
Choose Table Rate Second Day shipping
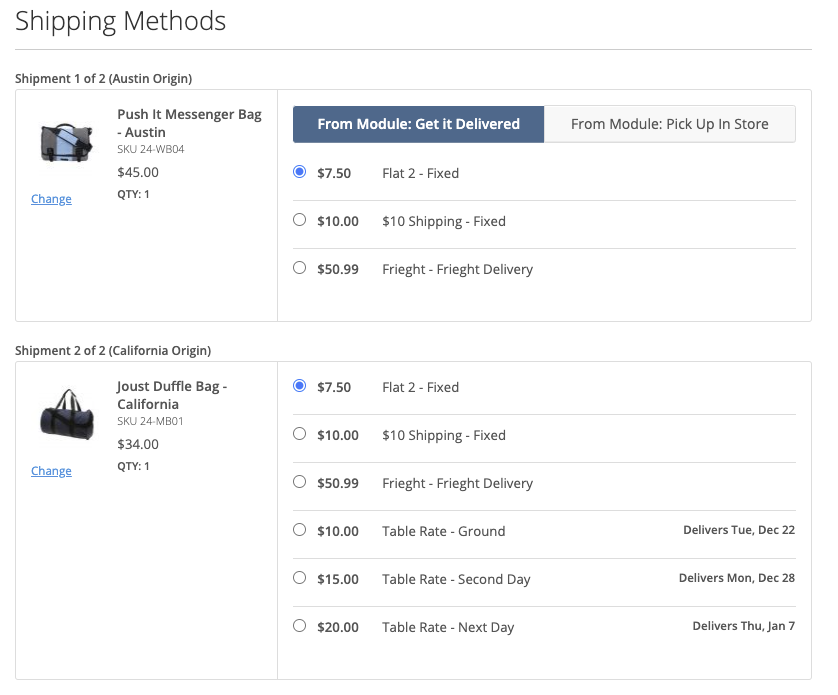[300, 578]
